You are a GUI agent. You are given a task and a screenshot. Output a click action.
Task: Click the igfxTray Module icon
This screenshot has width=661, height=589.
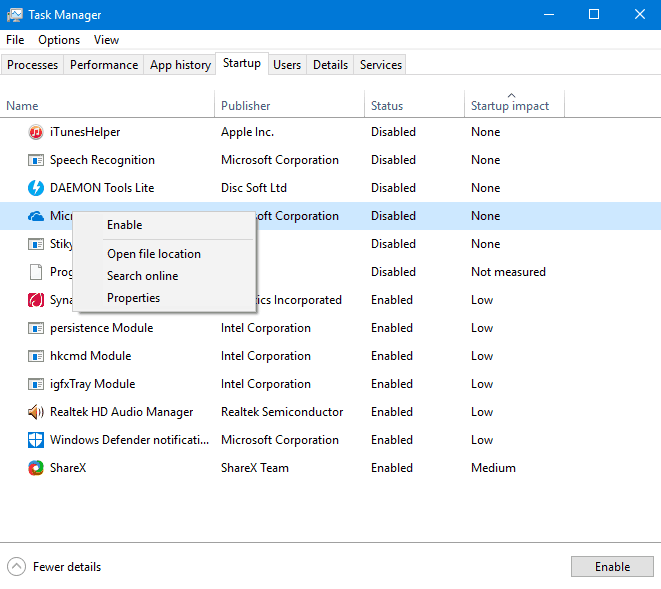pos(36,384)
